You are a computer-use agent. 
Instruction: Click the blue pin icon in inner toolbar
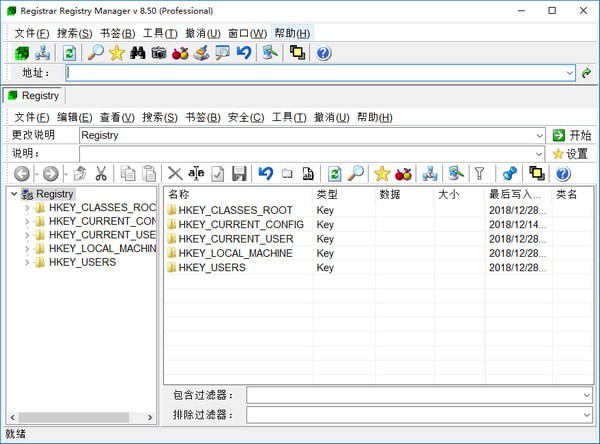(510, 174)
